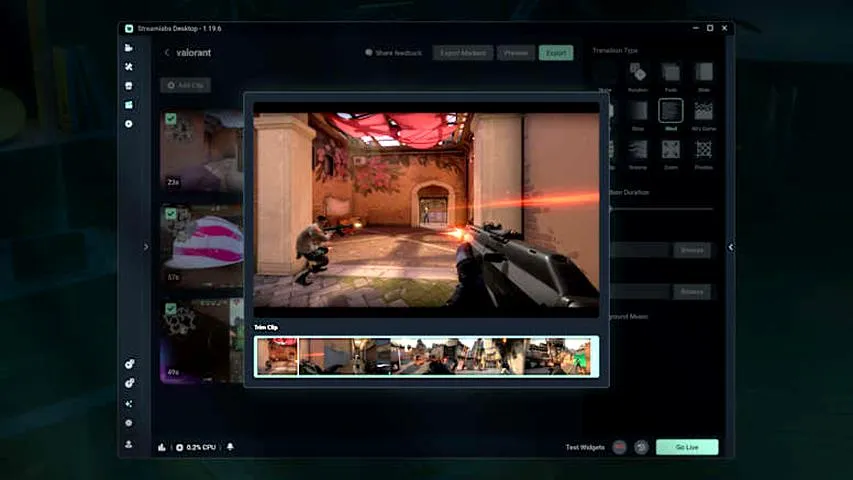Click the Go Live button
This screenshot has height=480, width=853.
687,447
